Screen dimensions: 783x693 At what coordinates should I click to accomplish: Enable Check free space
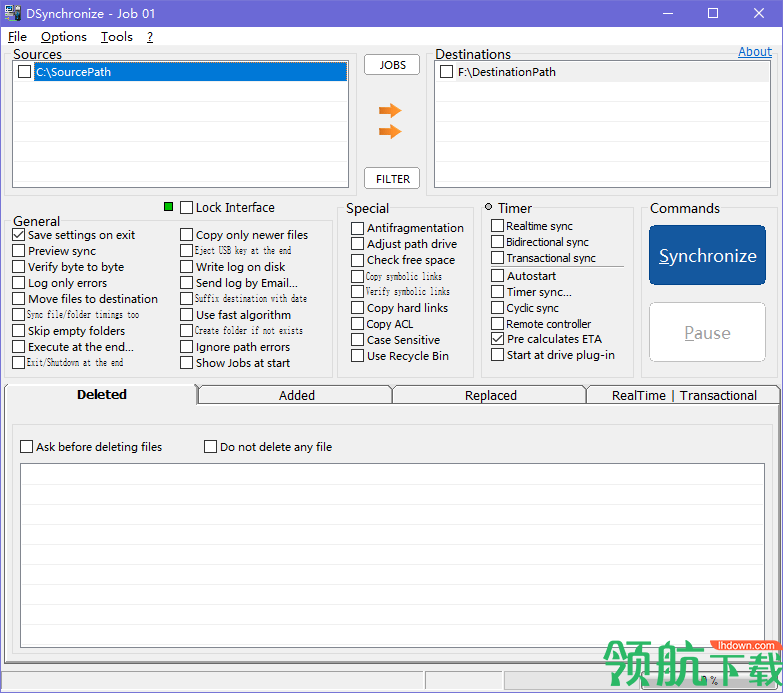(x=357, y=260)
